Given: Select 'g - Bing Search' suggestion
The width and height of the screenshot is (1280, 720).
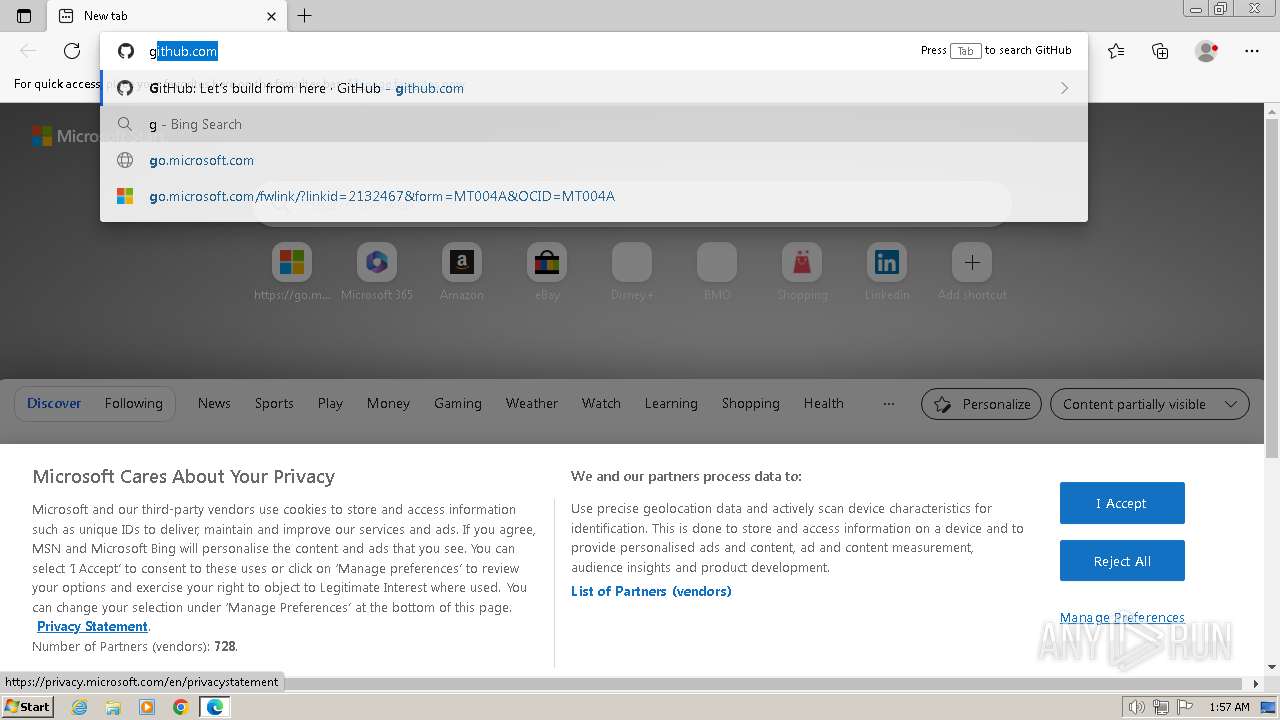Looking at the screenshot, I should tap(594, 124).
